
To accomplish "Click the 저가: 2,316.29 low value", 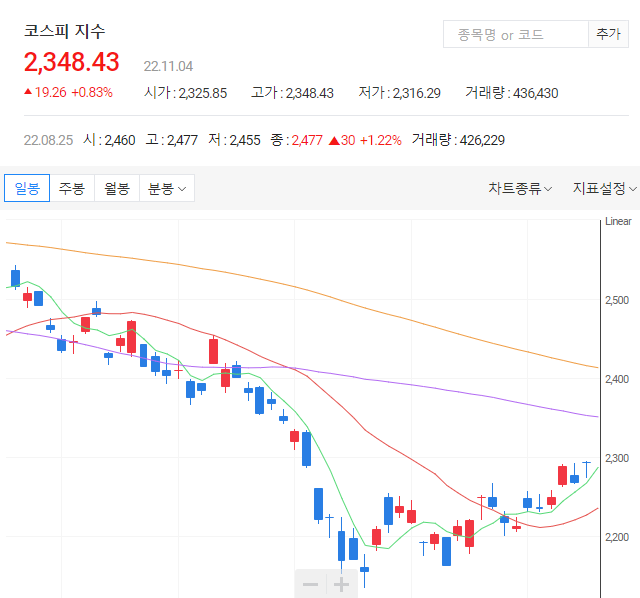I will (x=400, y=93).
